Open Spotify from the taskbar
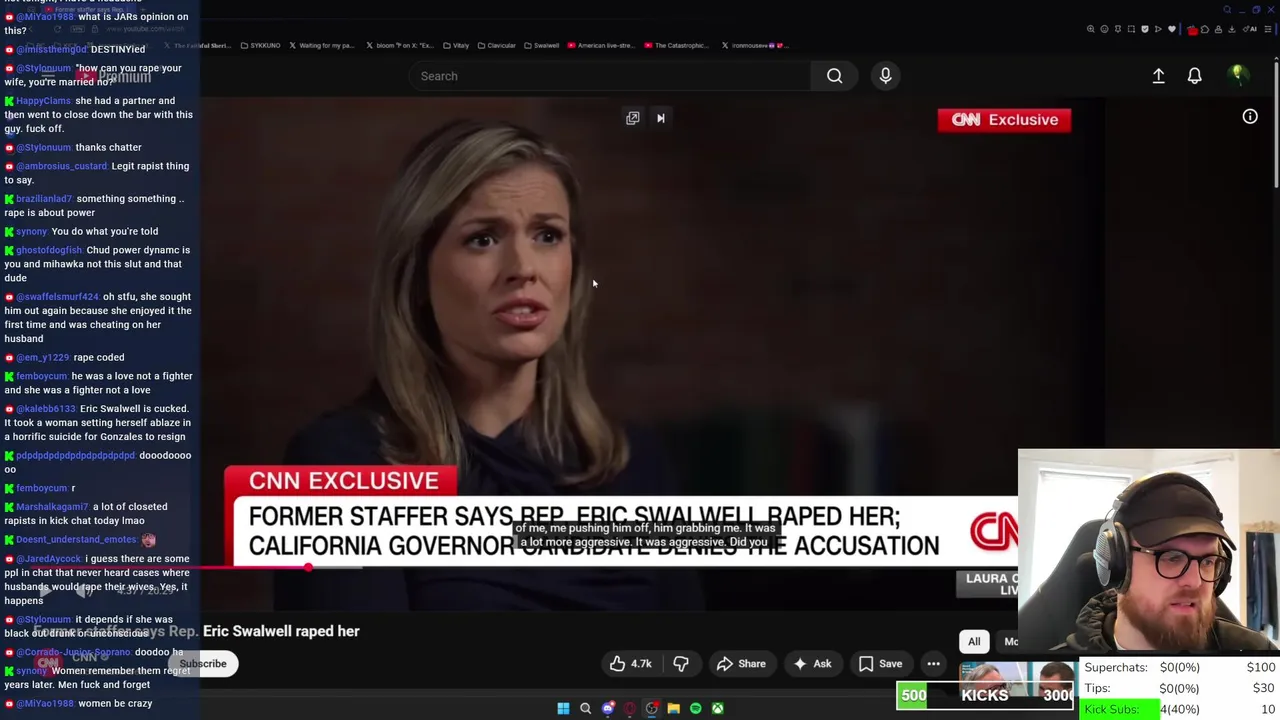 coord(695,708)
